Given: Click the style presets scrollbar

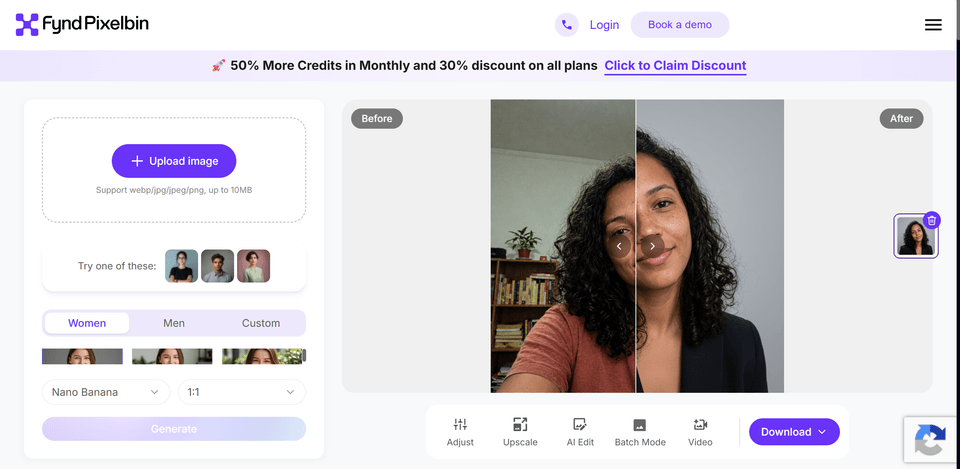Looking at the screenshot, I should 304,356.
